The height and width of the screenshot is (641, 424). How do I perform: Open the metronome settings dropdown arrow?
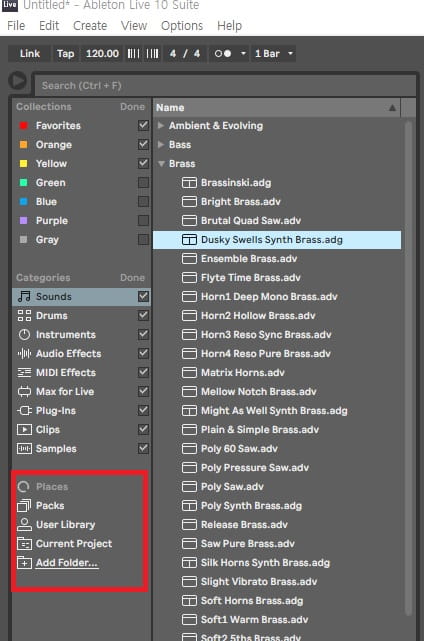[x=243, y=54]
